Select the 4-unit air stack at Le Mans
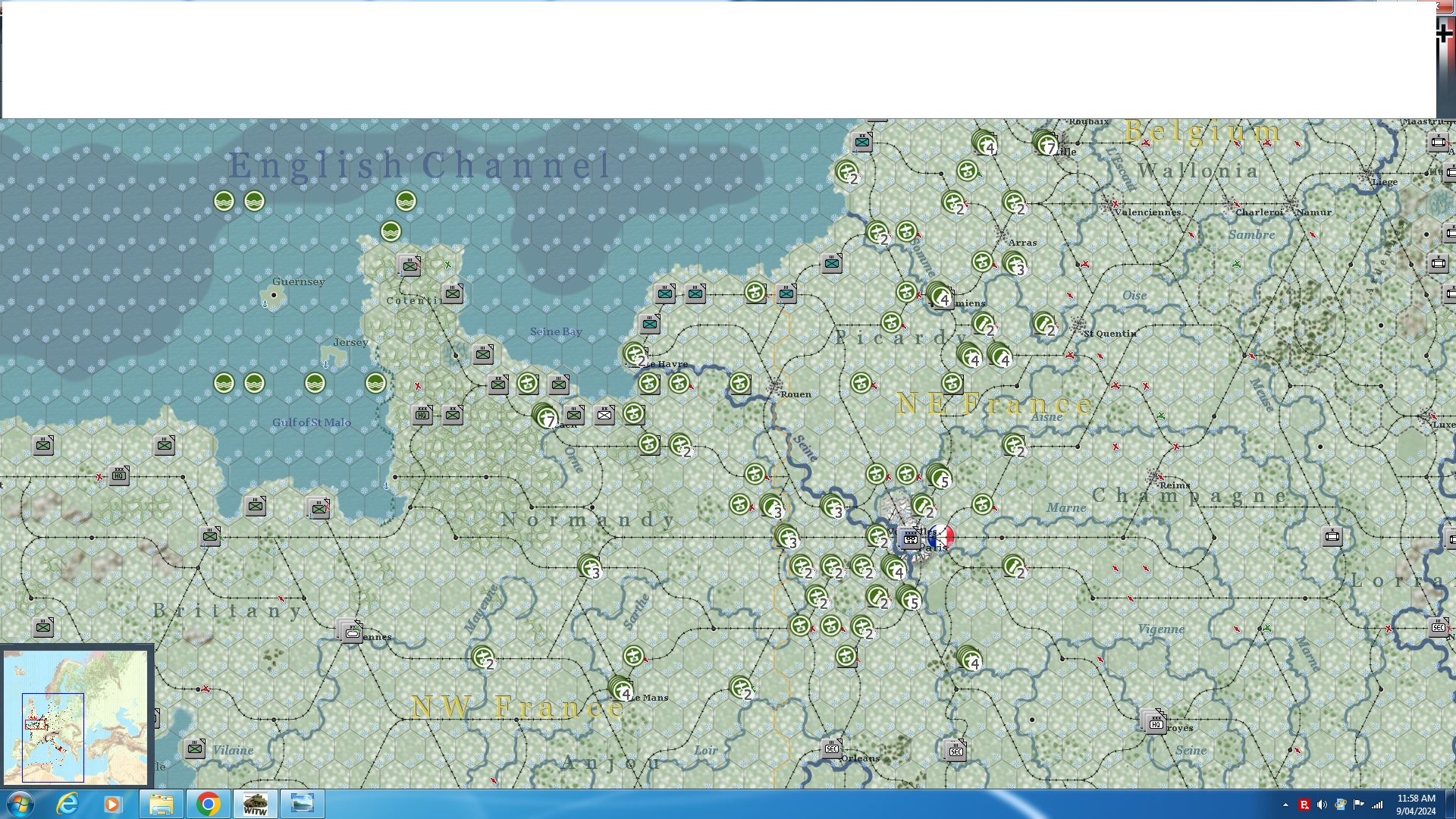 click(621, 689)
